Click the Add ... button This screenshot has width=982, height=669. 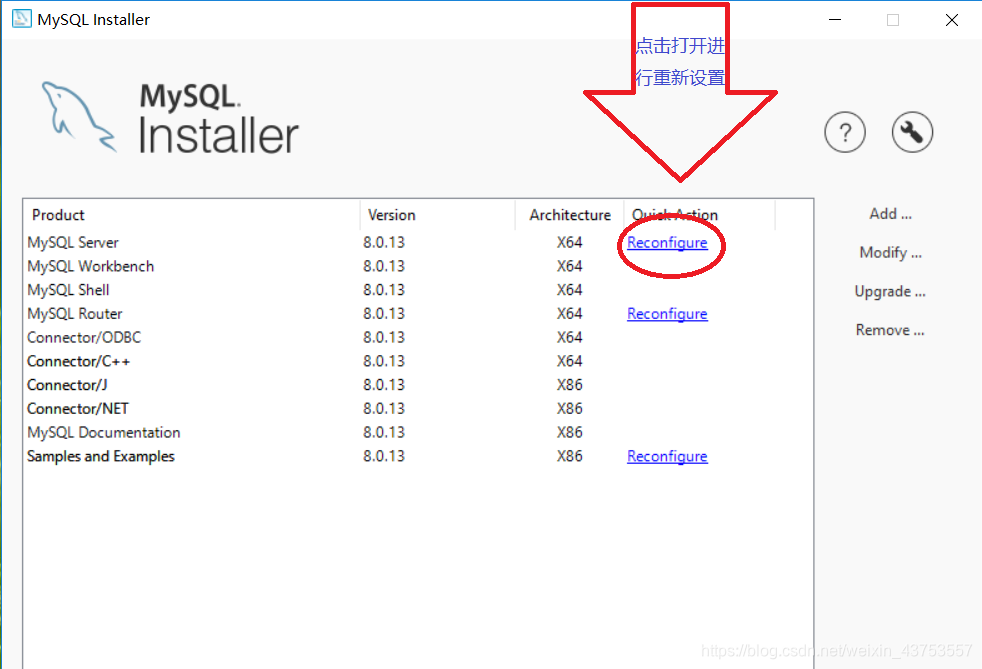pyautogui.click(x=890, y=214)
